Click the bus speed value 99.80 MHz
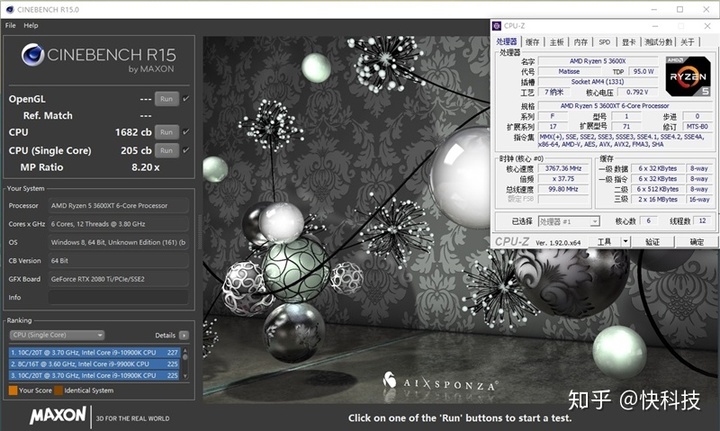720x431 pixels. pos(563,189)
